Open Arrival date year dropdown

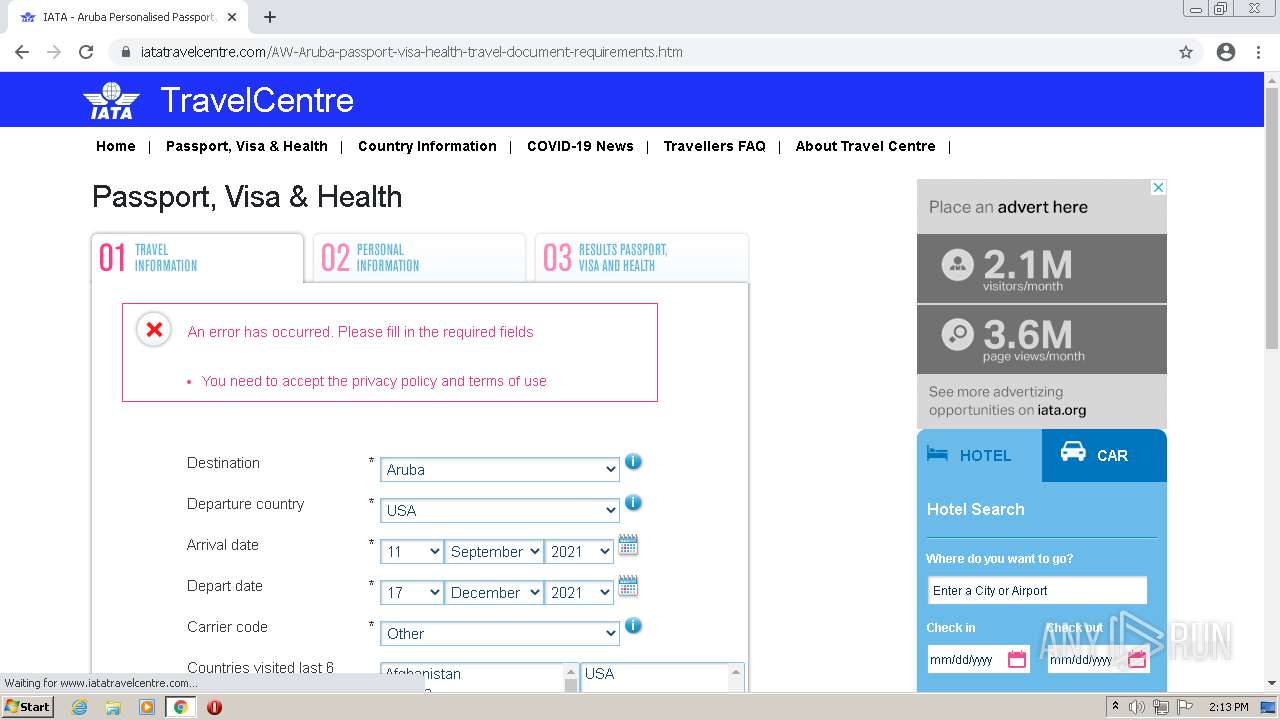coord(579,552)
